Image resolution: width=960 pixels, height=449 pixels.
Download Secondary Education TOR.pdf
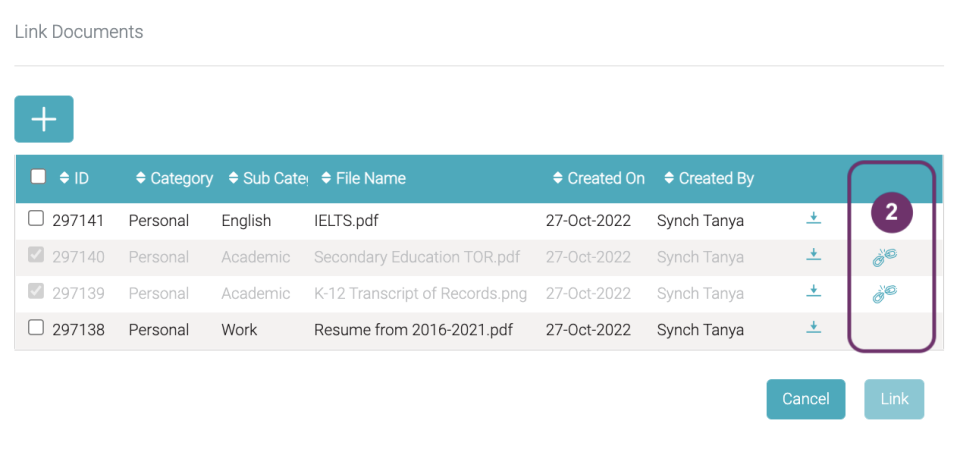click(813, 254)
